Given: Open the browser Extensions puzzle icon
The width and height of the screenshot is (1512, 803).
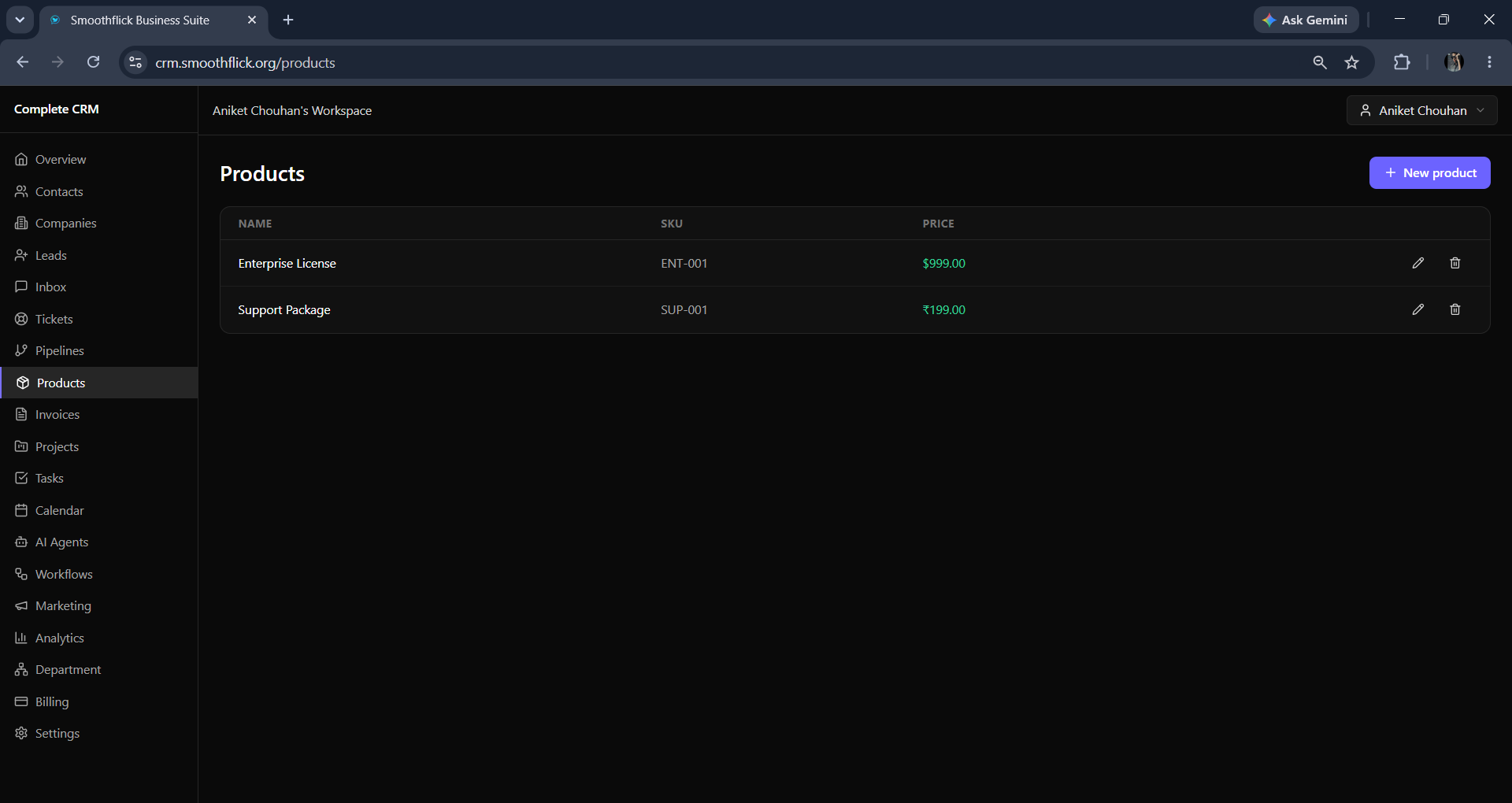Looking at the screenshot, I should tap(1402, 62).
